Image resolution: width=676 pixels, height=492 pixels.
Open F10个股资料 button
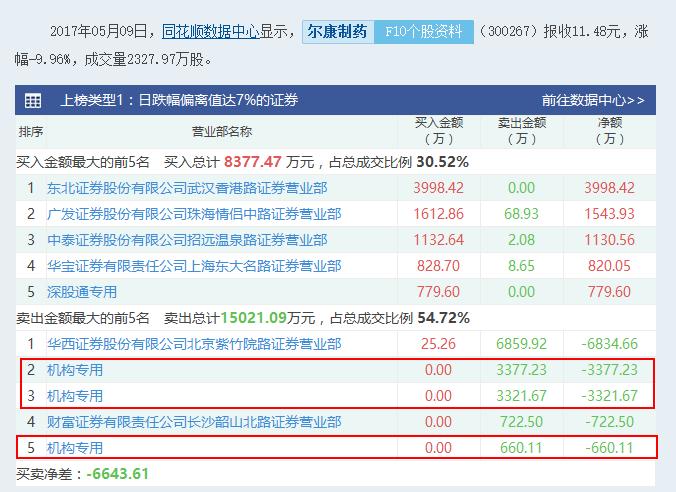click(424, 31)
